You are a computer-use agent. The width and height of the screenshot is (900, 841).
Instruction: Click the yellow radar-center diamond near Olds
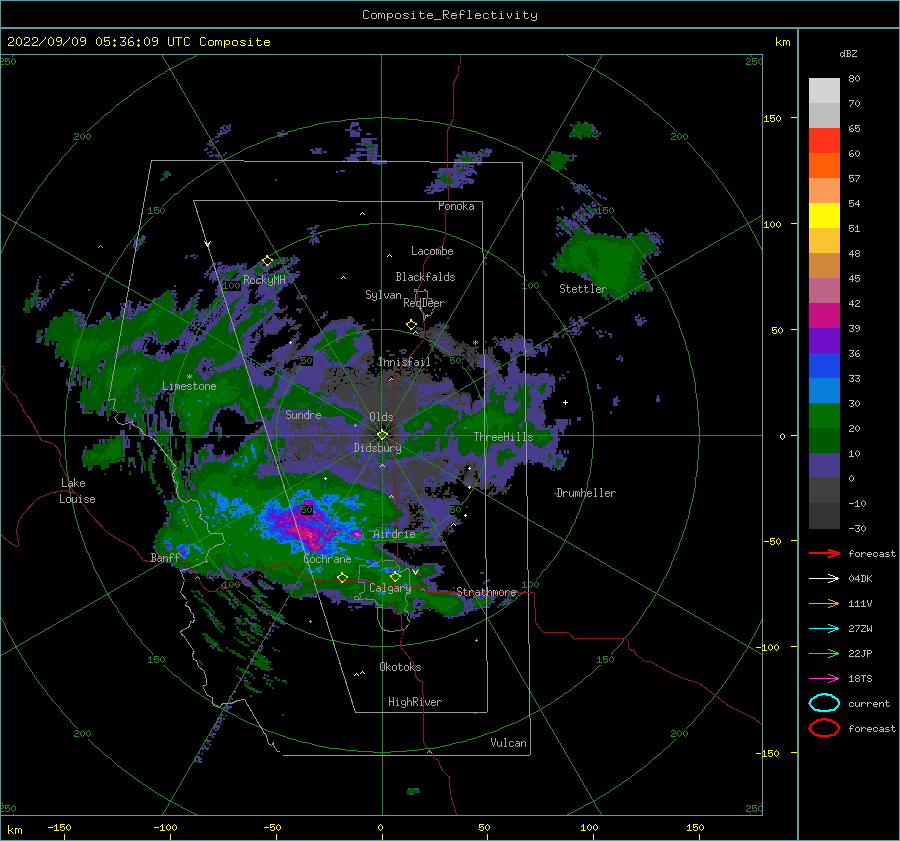pyautogui.click(x=382, y=435)
